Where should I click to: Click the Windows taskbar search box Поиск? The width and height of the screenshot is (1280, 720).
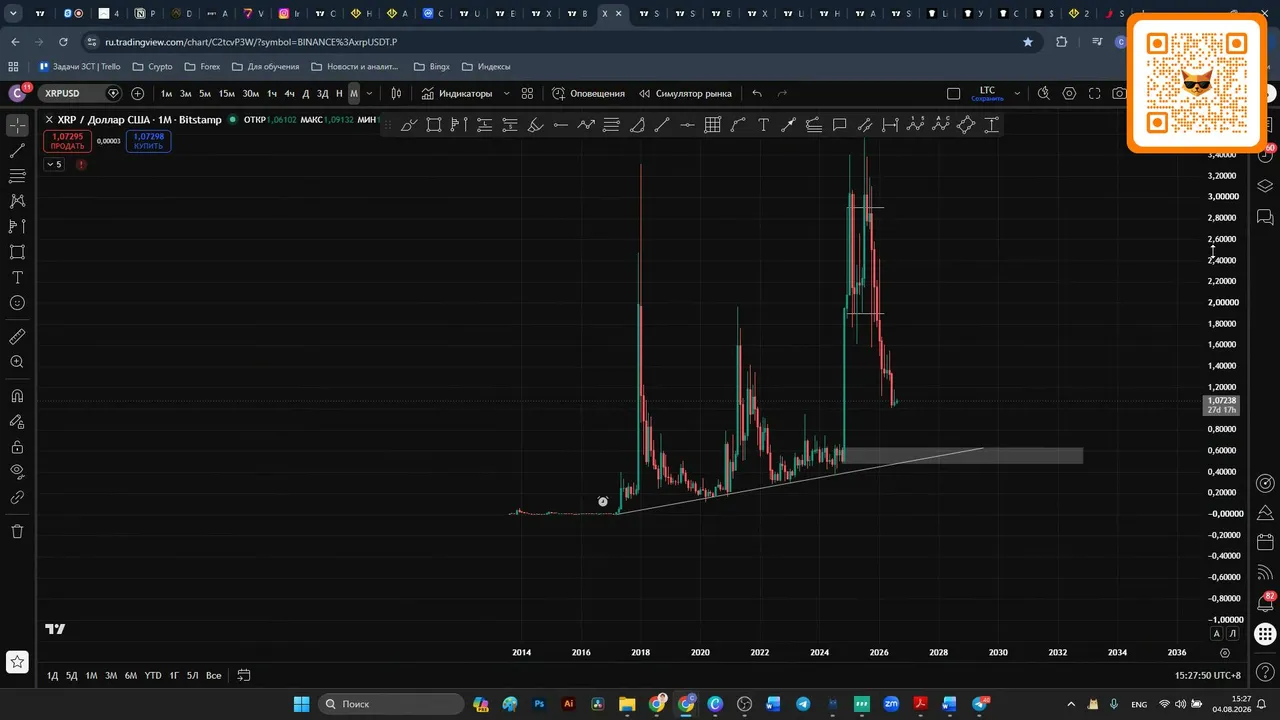391,704
